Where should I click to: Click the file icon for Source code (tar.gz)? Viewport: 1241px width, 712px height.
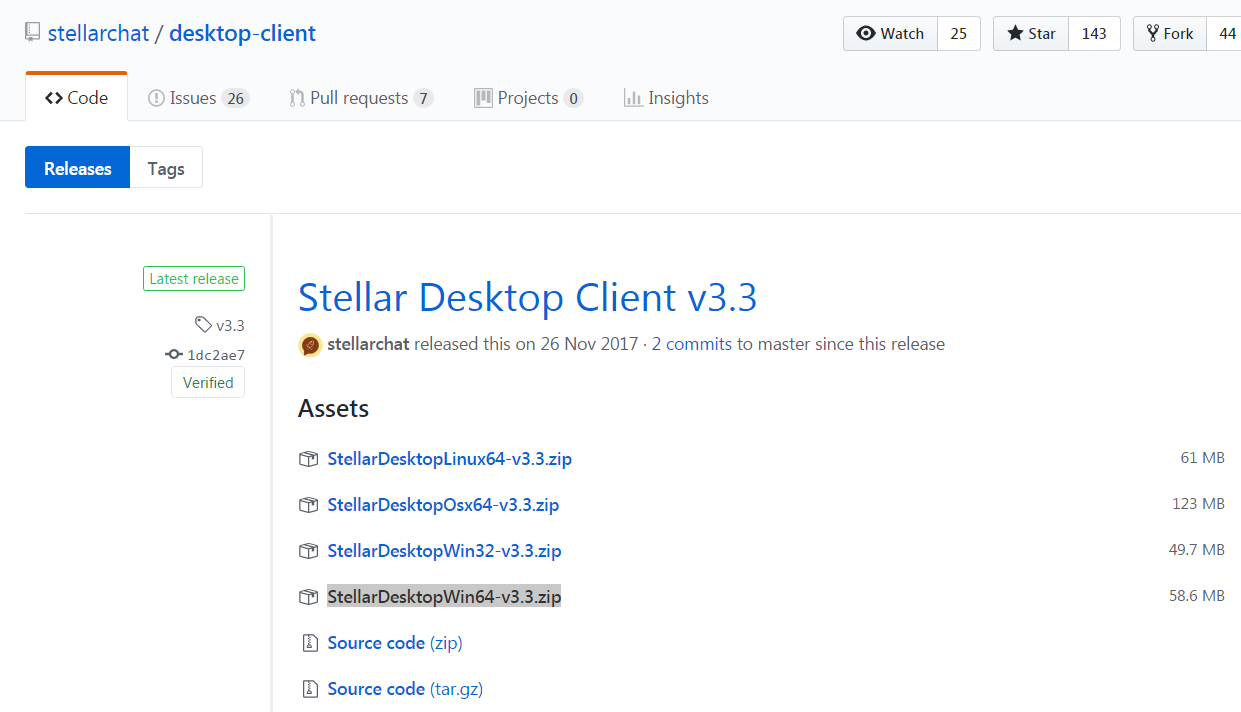point(309,689)
